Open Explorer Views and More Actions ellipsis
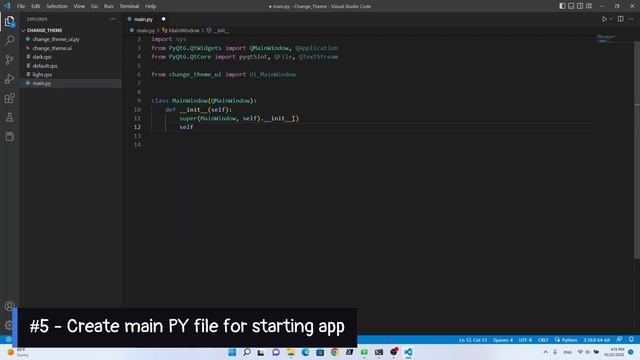The width and height of the screenshot is (640, 360). (112, 19)
